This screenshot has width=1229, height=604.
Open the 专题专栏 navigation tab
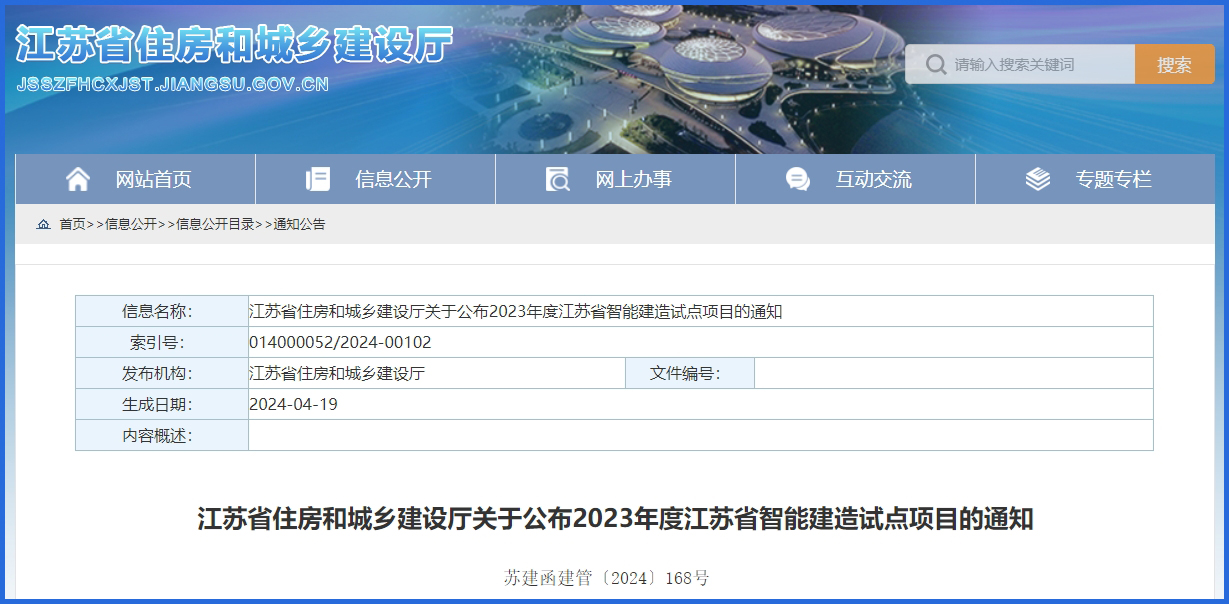1095,179
